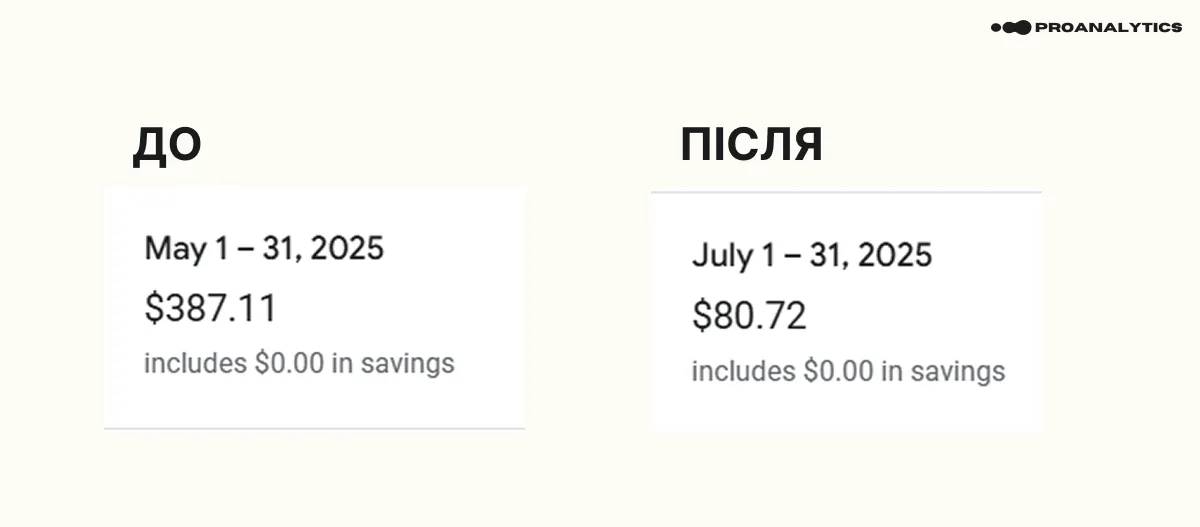
Task: Click the "$0.00" value in the May card
Action: click(x=290, y=363)
